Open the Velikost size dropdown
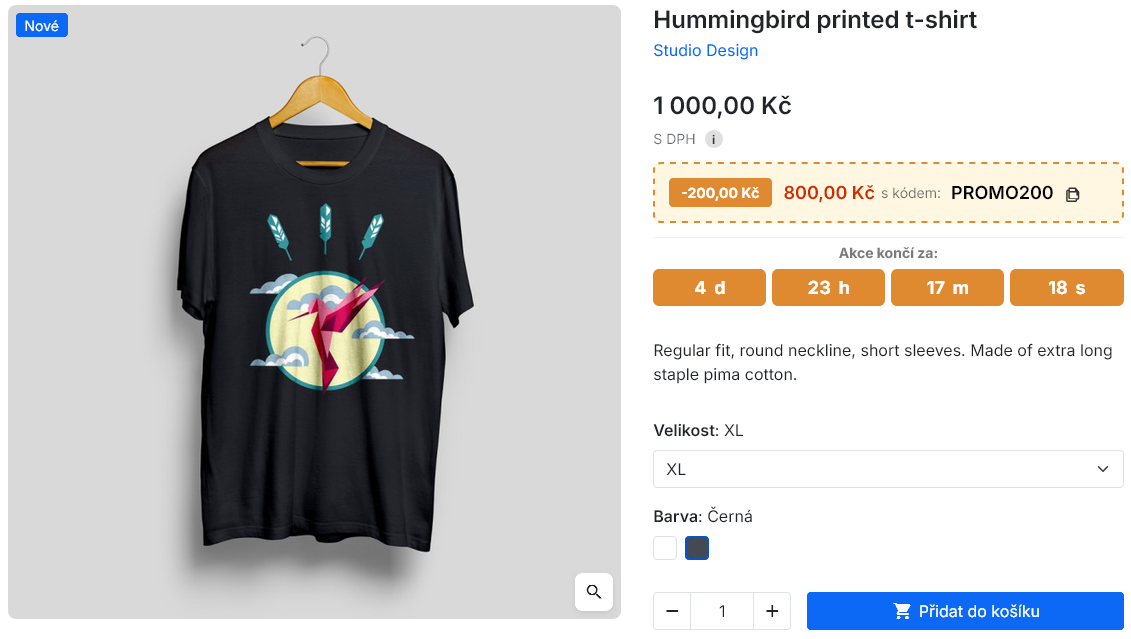1131x639 pixels. tap(888, 469)
